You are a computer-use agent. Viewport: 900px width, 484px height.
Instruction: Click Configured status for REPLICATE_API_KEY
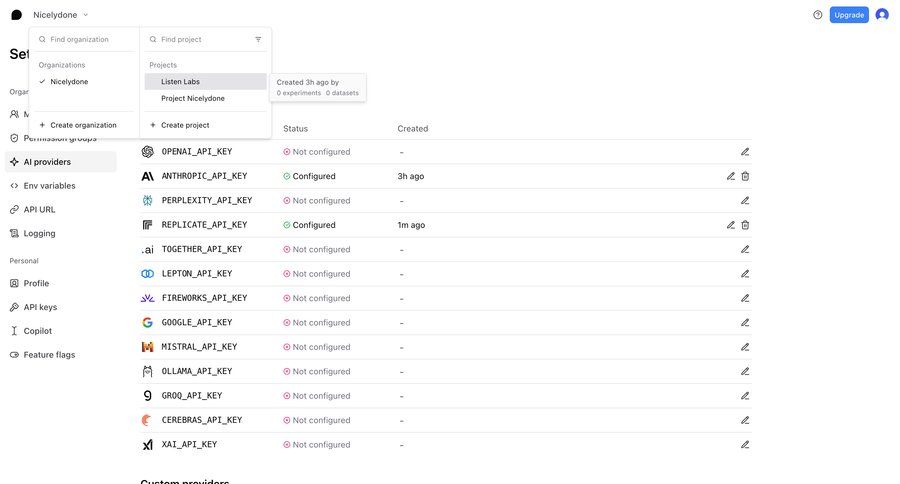(309, 225)
